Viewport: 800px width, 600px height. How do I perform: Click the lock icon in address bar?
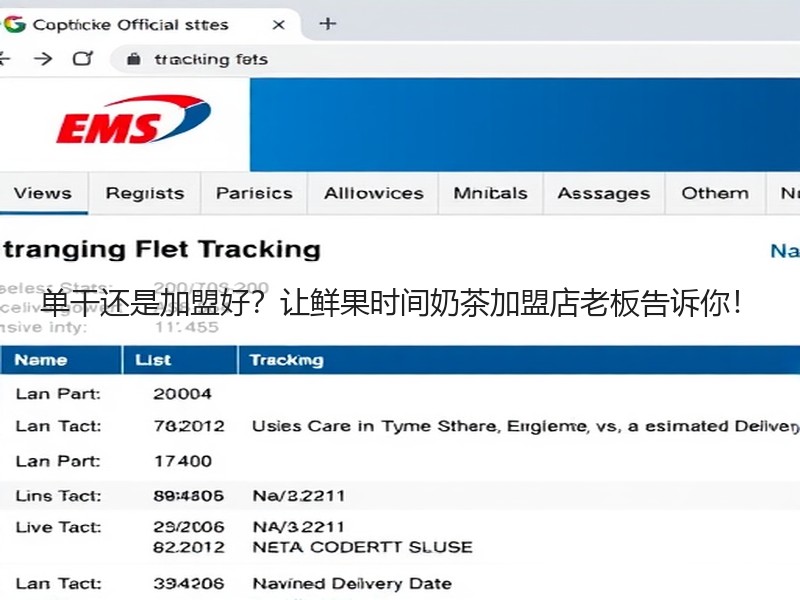point(134,59)
